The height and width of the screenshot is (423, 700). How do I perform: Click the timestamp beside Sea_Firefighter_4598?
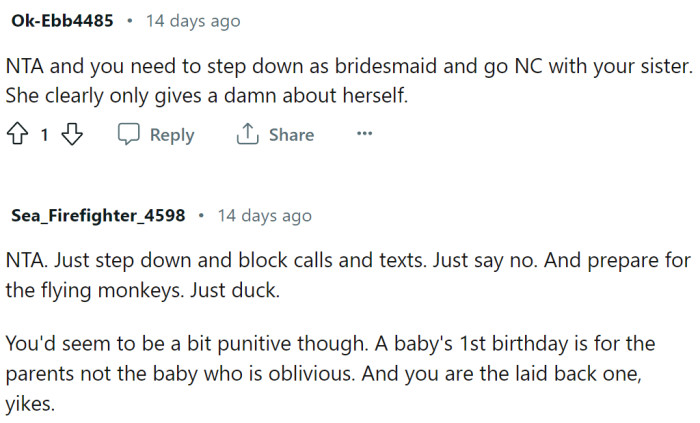pyautogui.click(x=264, y=216)
